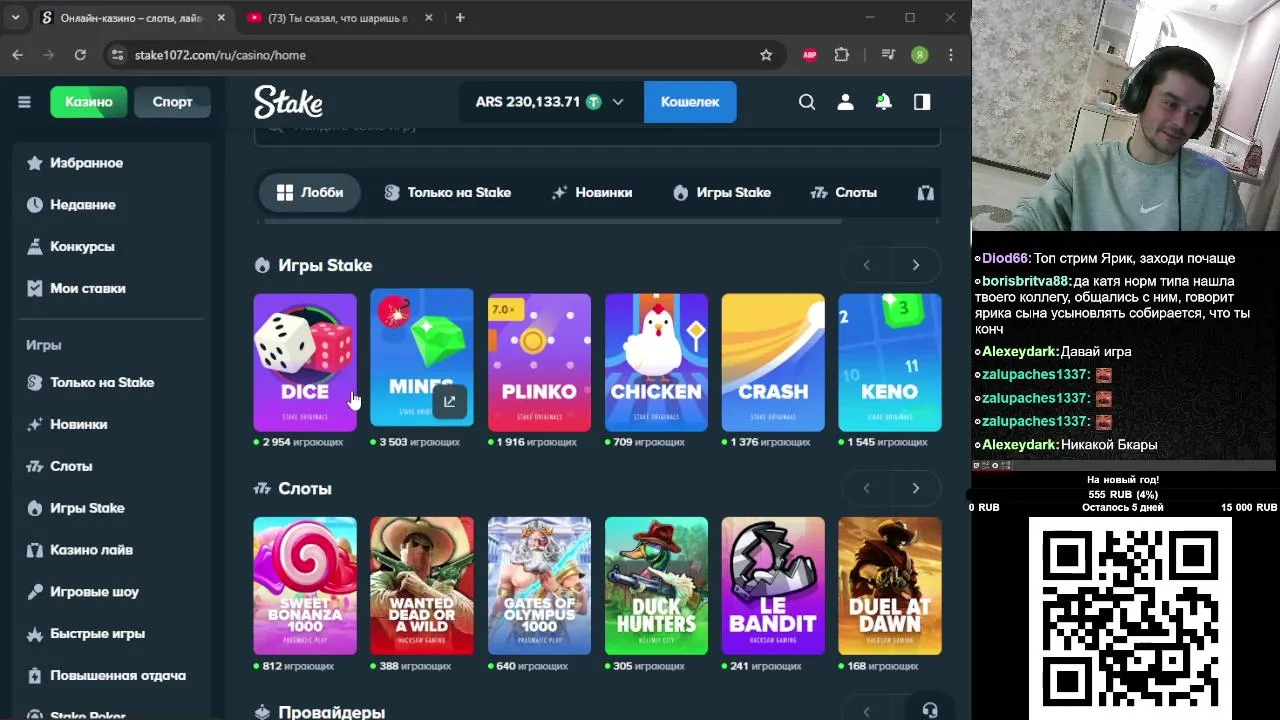This screenshot has height=720, width=1280.
Task: Open Игровые шоу in the sidebar
Action: (82, 592)
